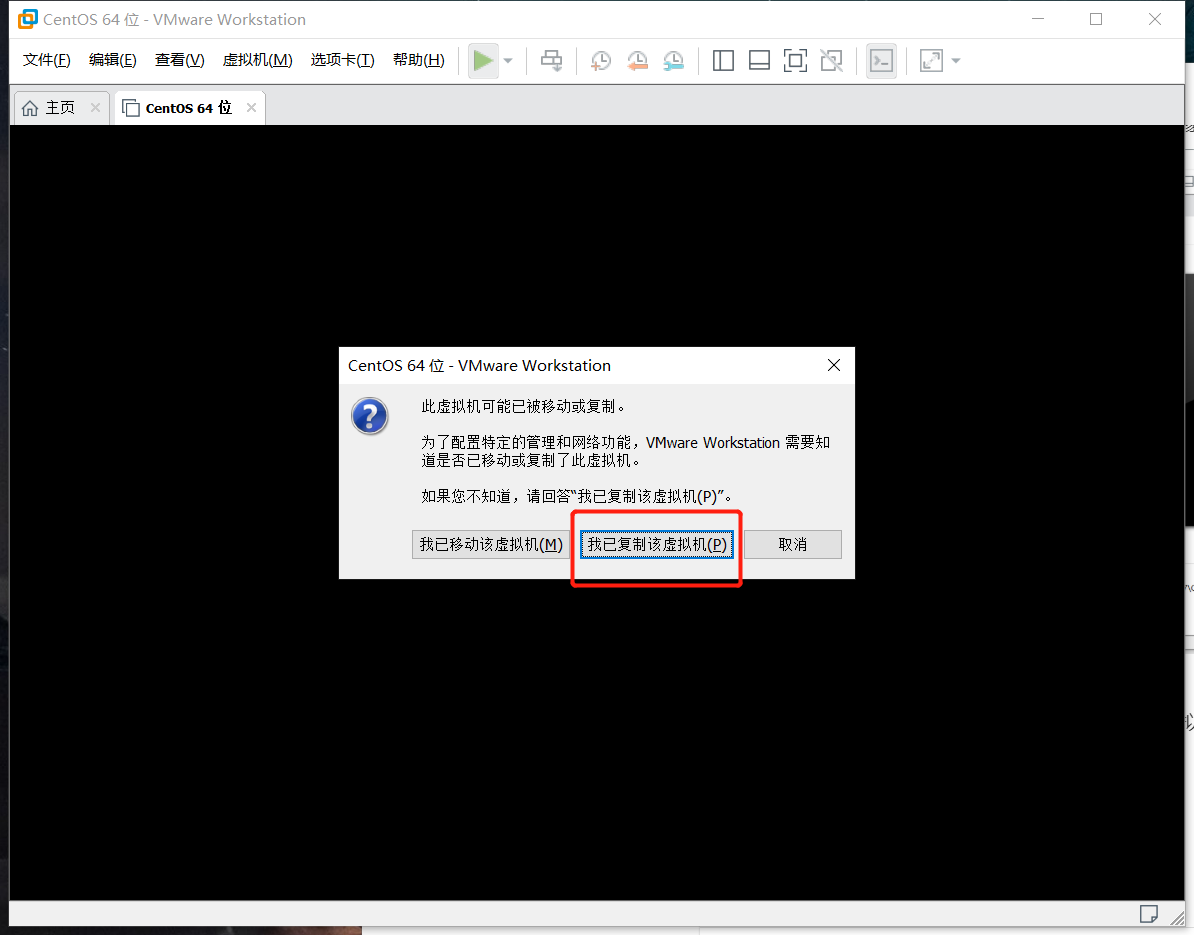Click the 我已移动该虚拟机(M) button
Screen dimensions: 1194x935
(490, 544)
